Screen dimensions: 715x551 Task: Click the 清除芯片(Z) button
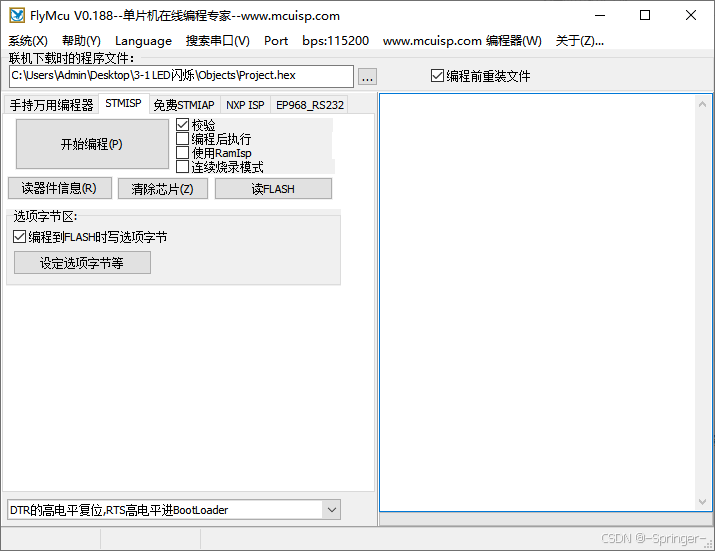click(x=163, y=188)
